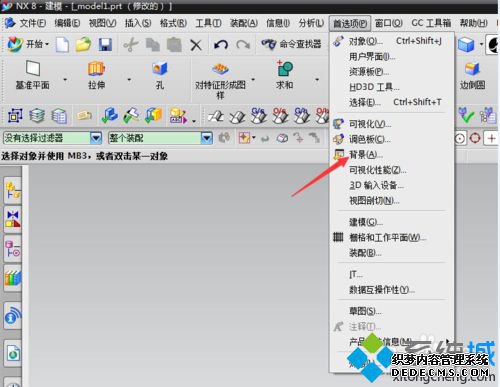Open the Edge Blend (边倒圆) tool
This screenshot has height=387, width=500.
[x=472, y=69]
